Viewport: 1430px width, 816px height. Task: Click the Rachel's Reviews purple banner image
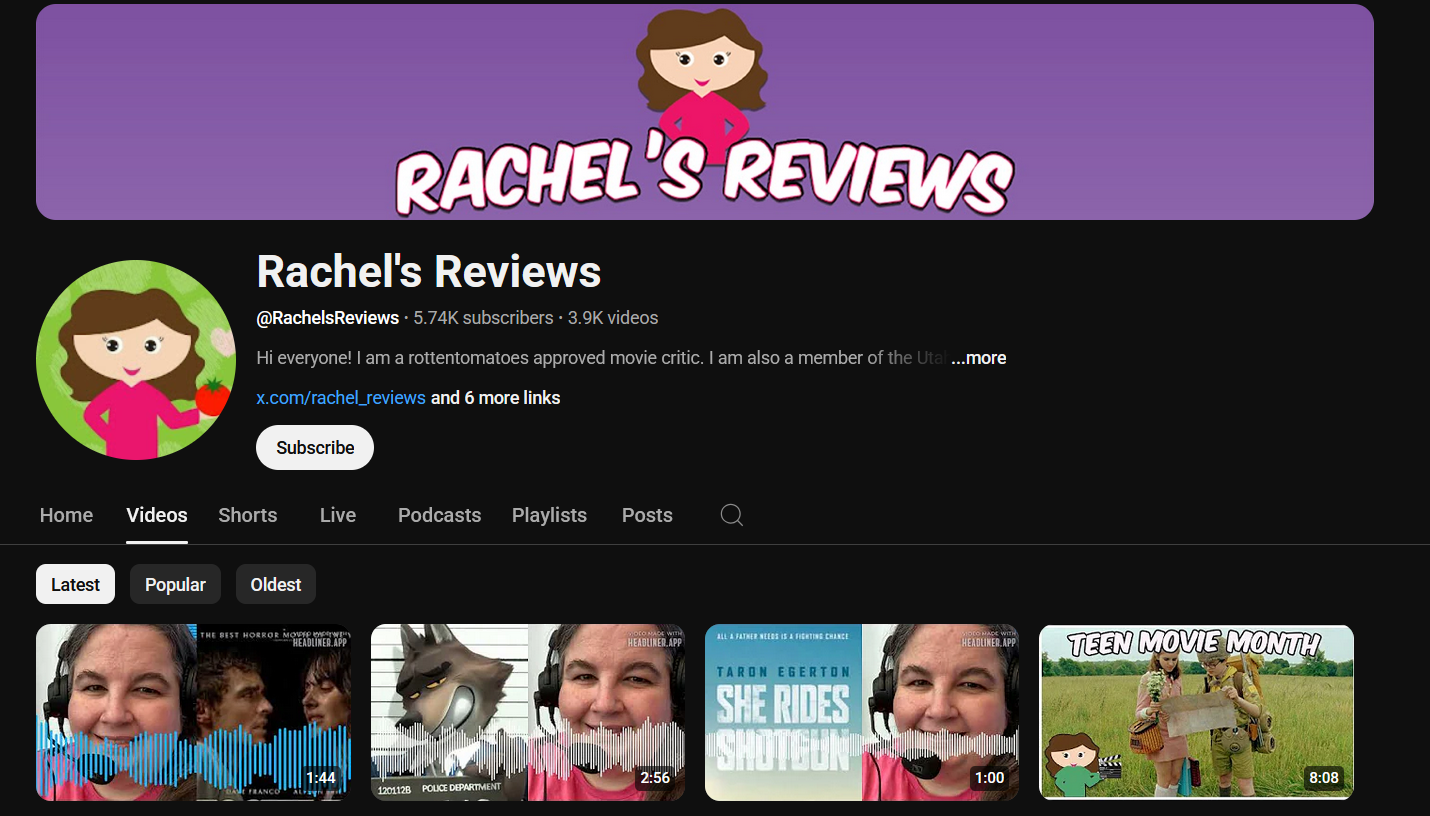705,112
